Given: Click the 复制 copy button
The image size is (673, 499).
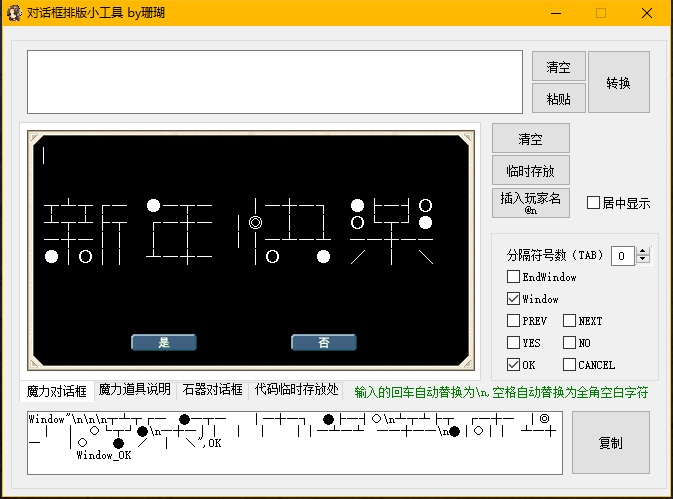Looking at the screenshot, I should click(610, 441).
